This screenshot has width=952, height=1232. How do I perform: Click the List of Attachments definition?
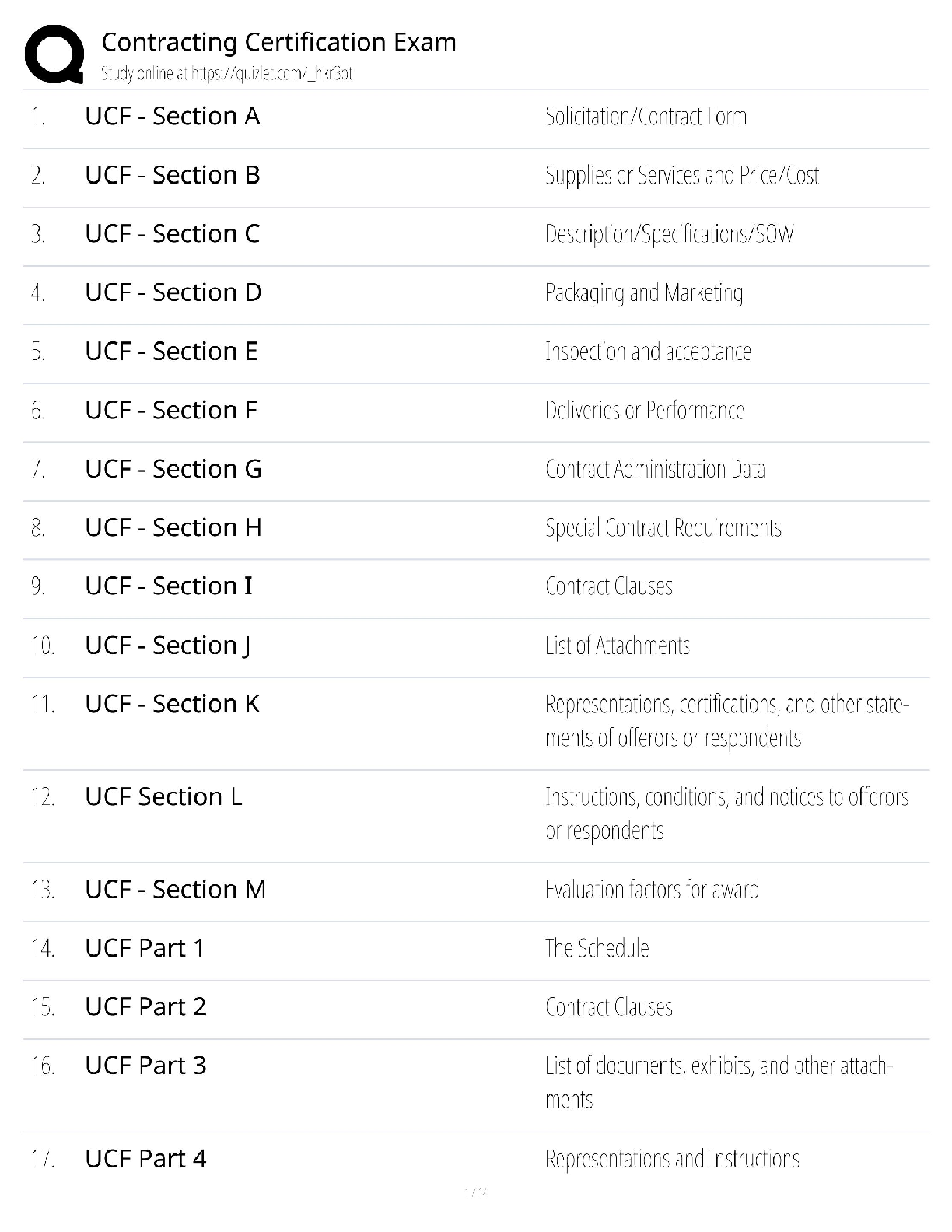click(x=617, y=646)
